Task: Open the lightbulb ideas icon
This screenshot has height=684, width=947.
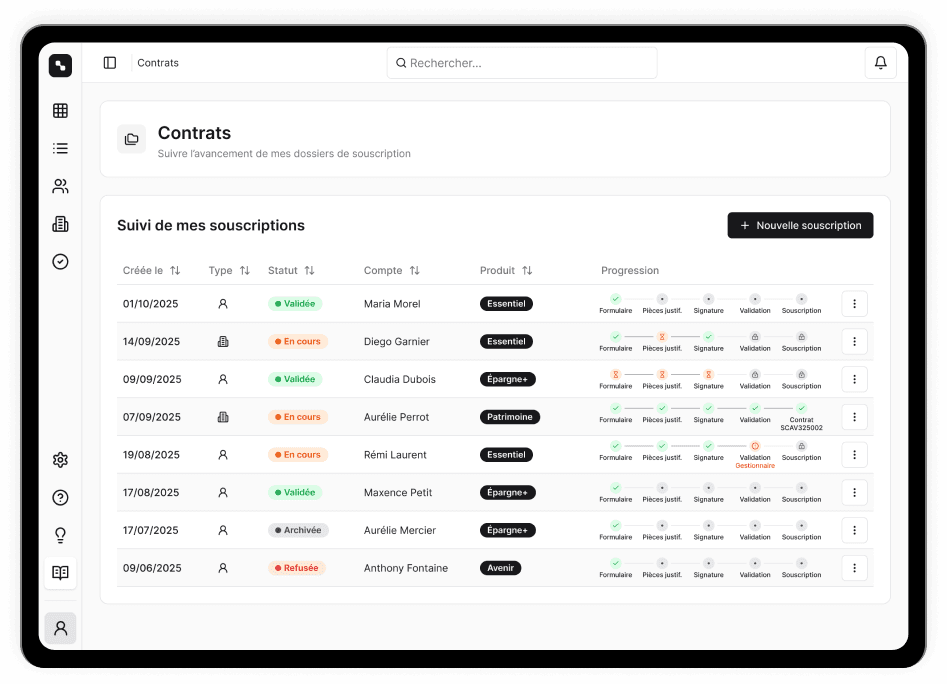Action: (60, 536)
